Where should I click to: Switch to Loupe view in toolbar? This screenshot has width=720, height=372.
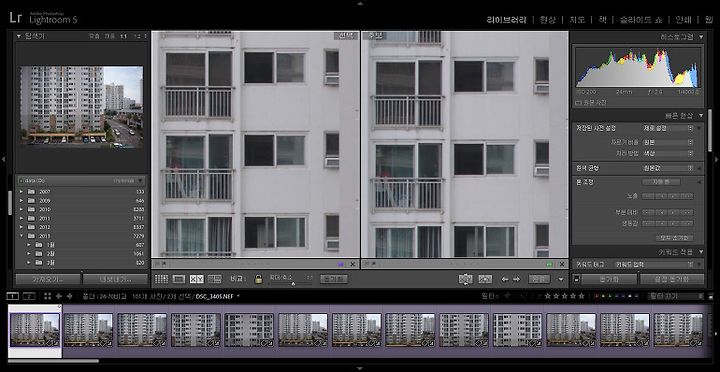click(179, 279)
